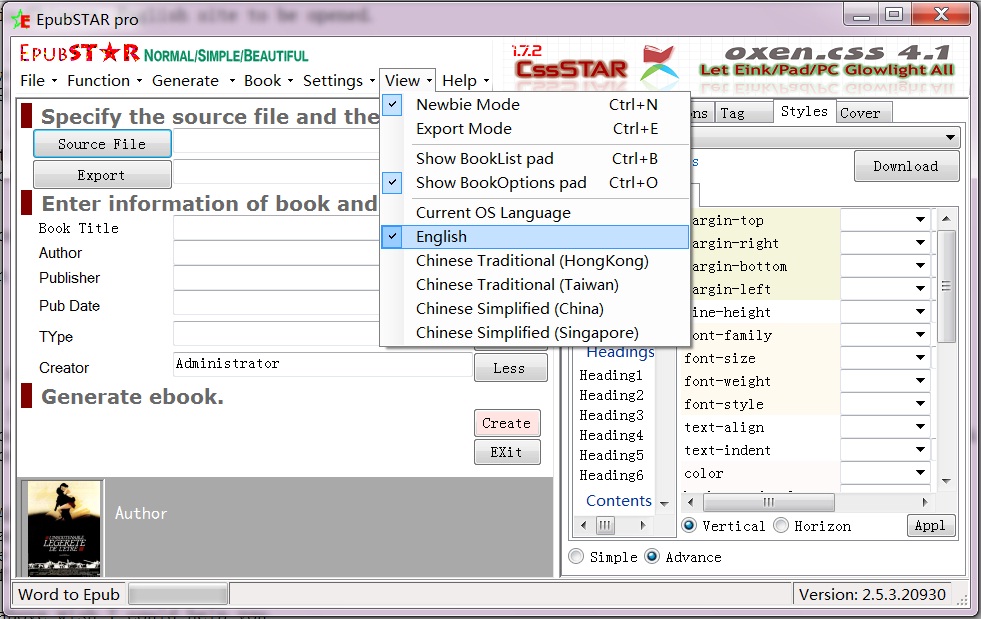
Task: Click the properties scroll-down arrow
Action: 947,481
